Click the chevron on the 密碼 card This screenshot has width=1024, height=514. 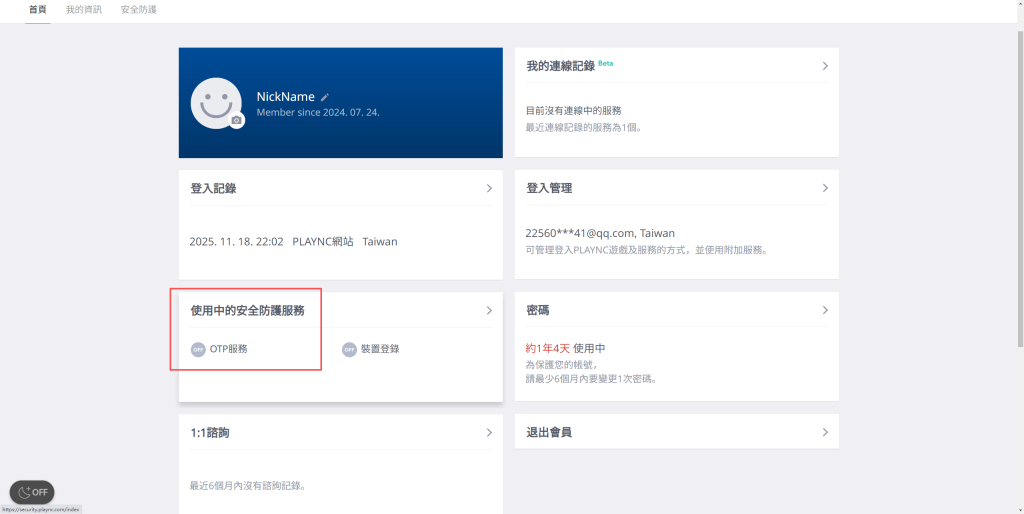825,311
